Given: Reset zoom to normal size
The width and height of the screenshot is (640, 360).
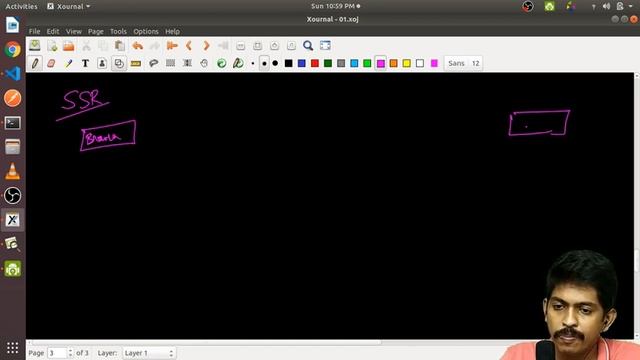Looking at the screenshot, I should (x=291, y=46).
